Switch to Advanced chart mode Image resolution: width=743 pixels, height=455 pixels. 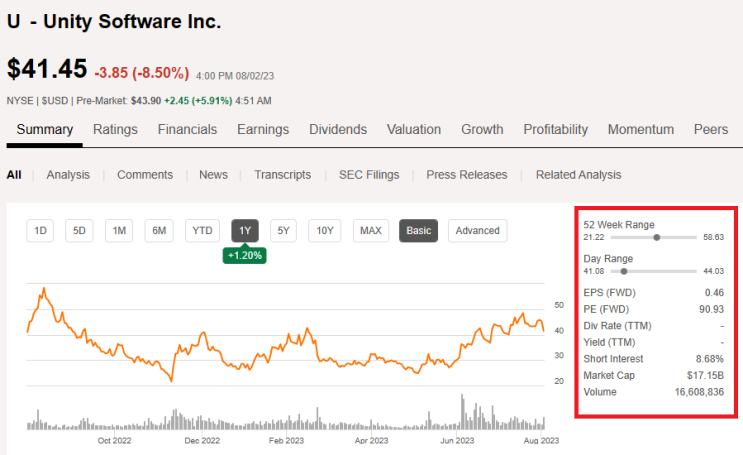(477, 231)
